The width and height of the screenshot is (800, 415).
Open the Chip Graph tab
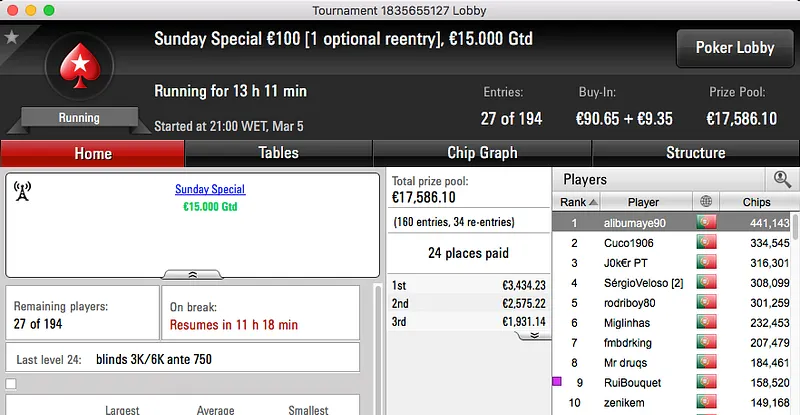pos(482,153)
